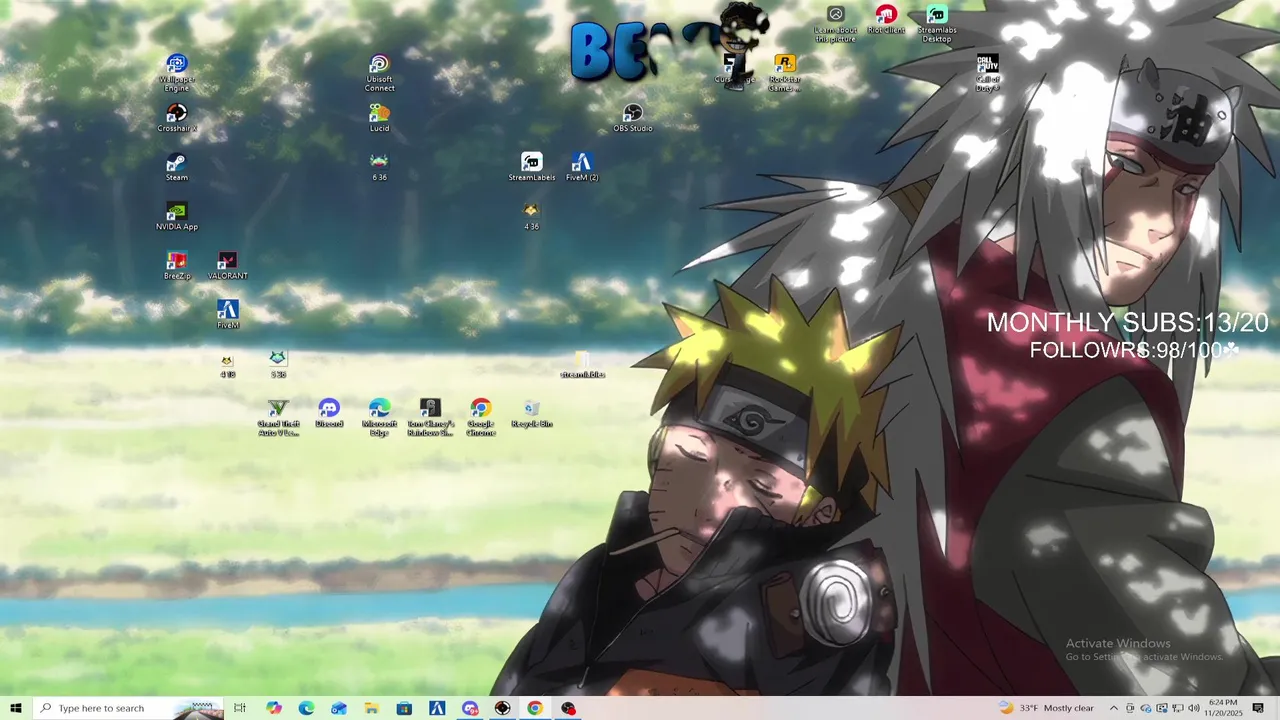Click the Learn about this picture icon
This screenshot has width=1280, height=720.
tap(835, 24)
